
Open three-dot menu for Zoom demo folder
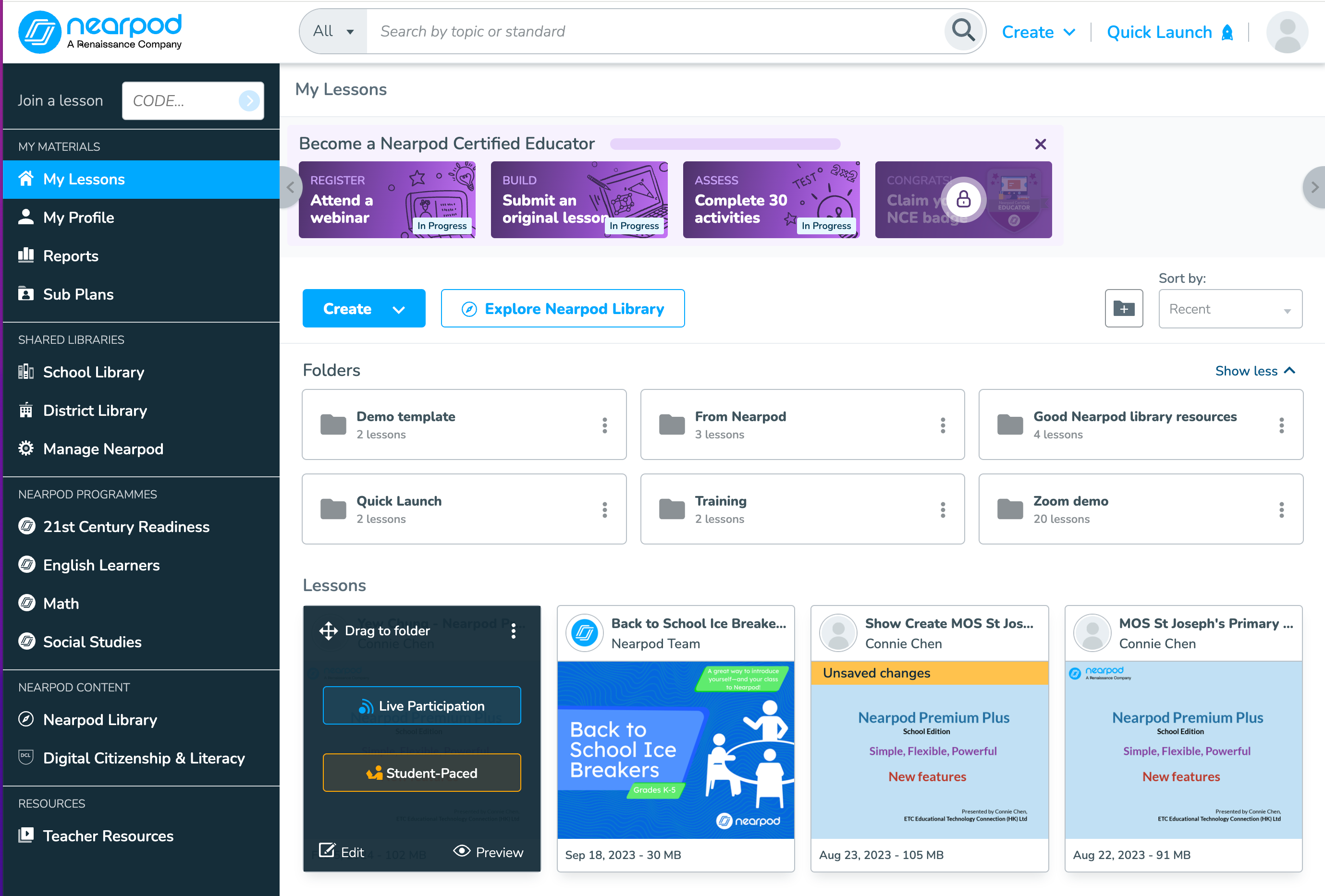1281,509
